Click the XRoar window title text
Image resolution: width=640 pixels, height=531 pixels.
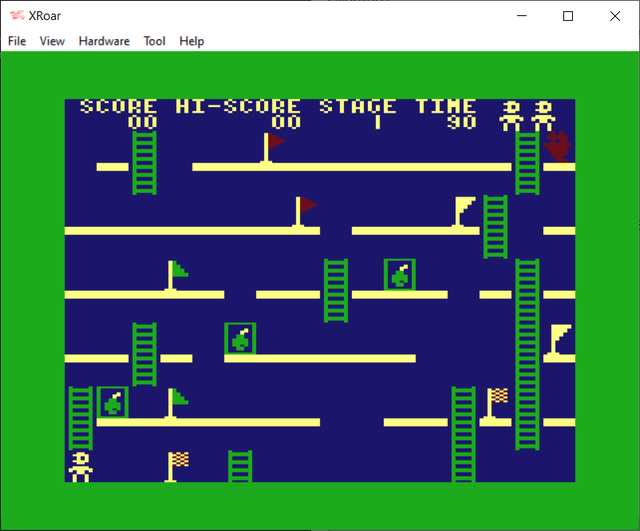44,16
